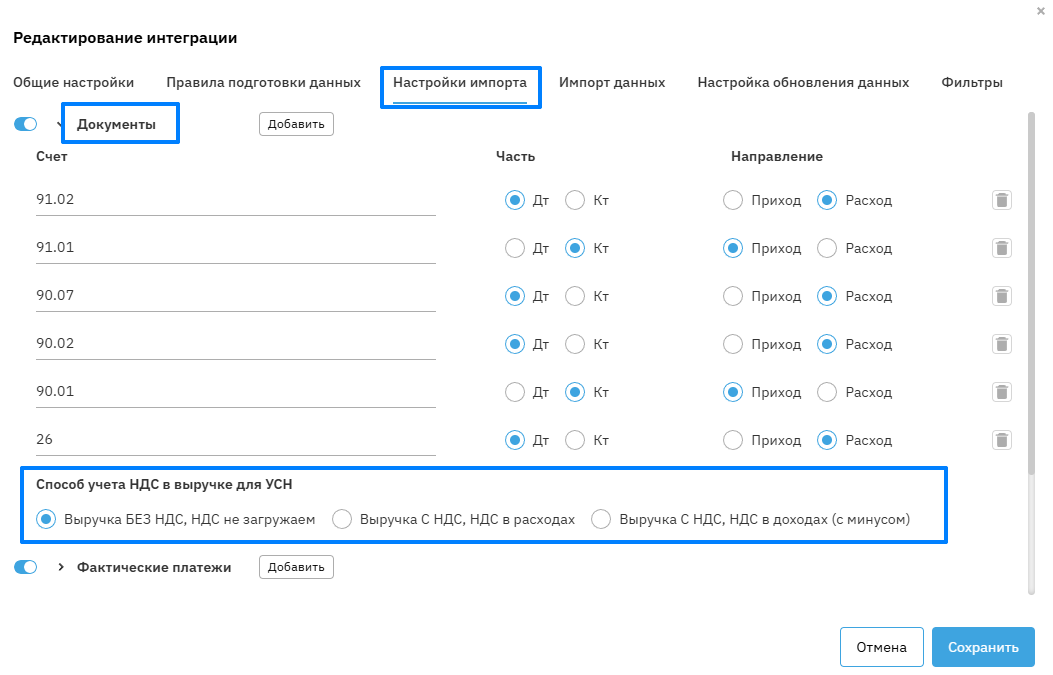Screen dimensions: 1053x675
Task: Select Кт for account 91.02
Action: click(575, 200)
